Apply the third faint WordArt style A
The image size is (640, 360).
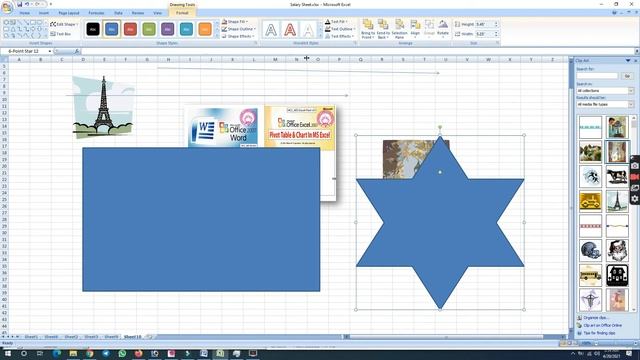click(x=309, y=29)
